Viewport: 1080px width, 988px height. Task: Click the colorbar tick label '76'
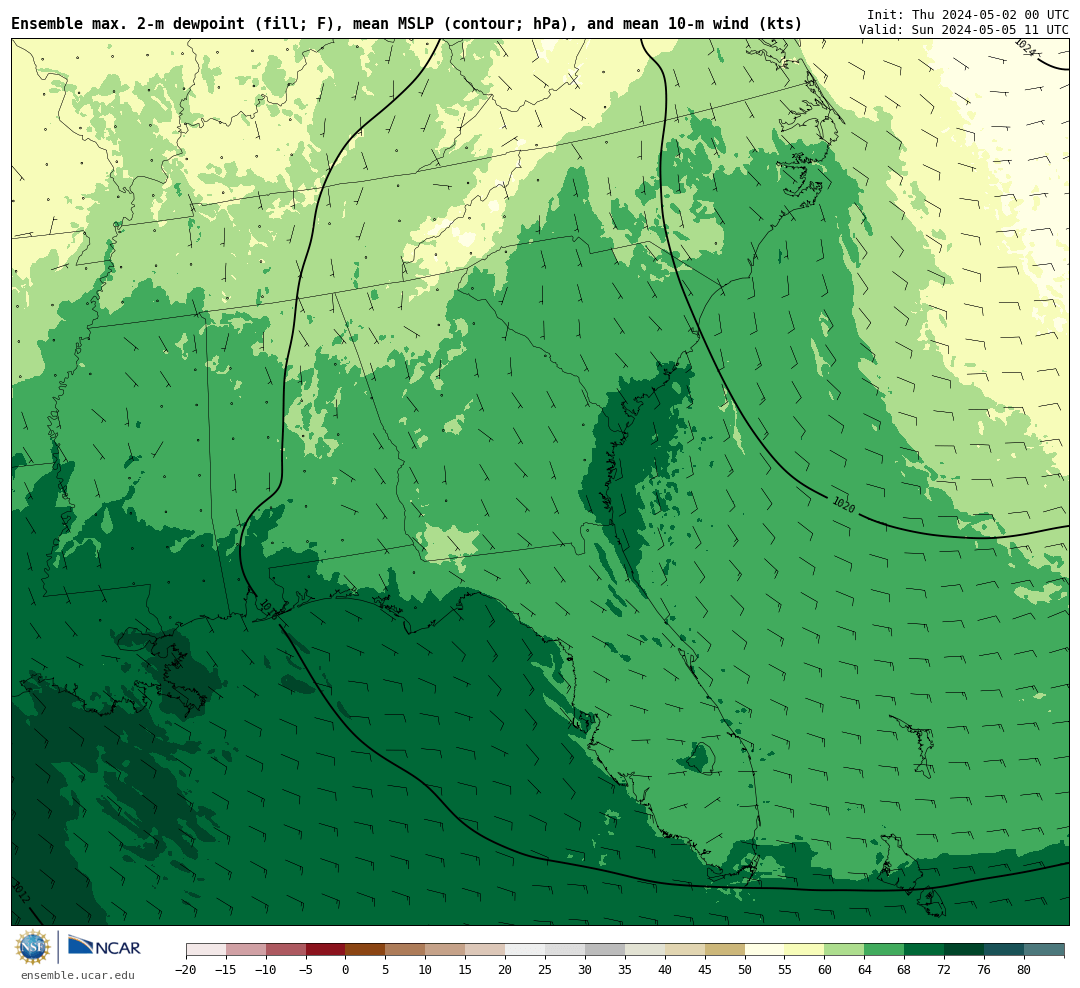pyautogui.click(x=985, y=970)
